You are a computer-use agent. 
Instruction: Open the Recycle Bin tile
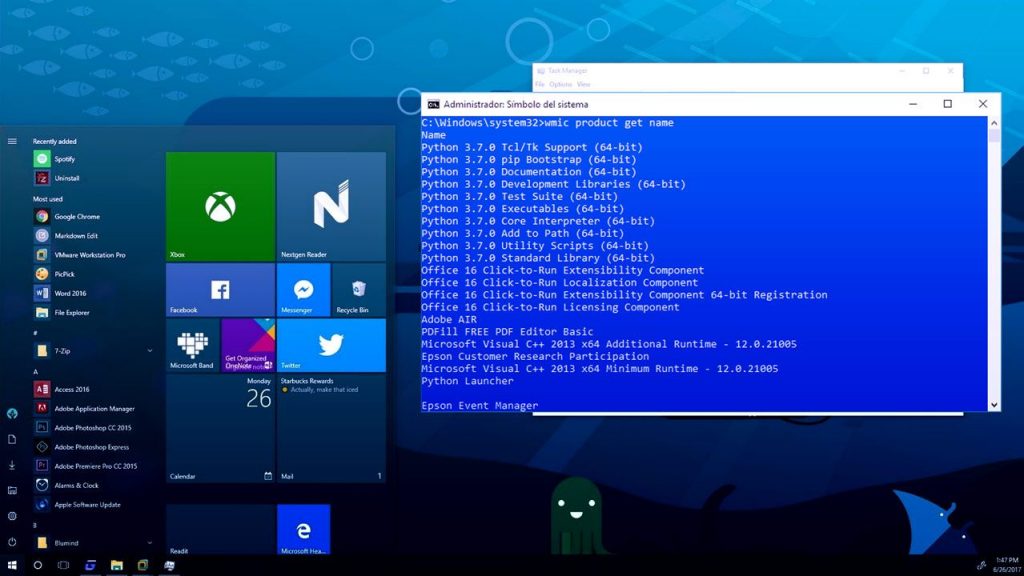[359, 290]
